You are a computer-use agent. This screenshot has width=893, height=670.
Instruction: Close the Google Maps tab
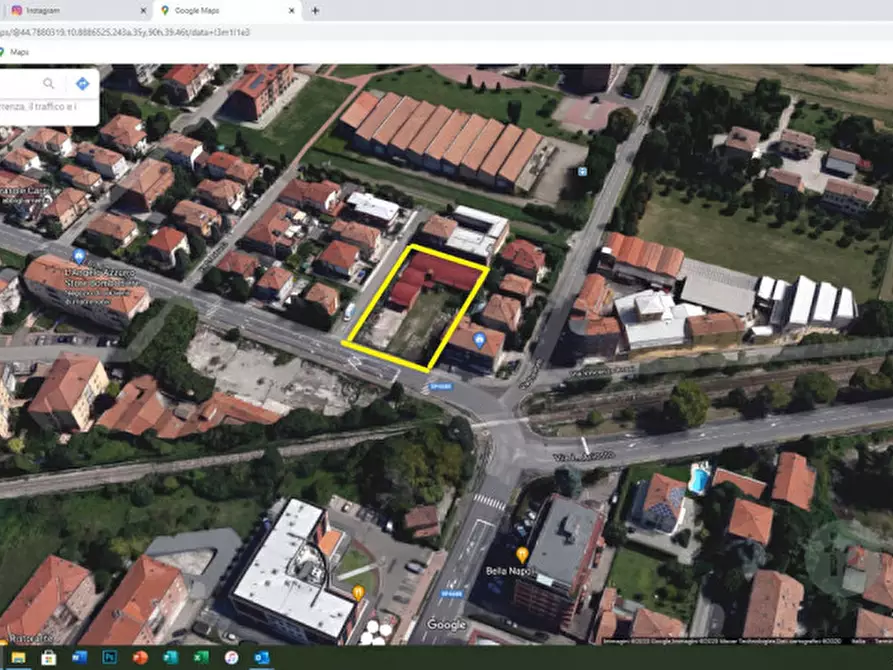292,10
